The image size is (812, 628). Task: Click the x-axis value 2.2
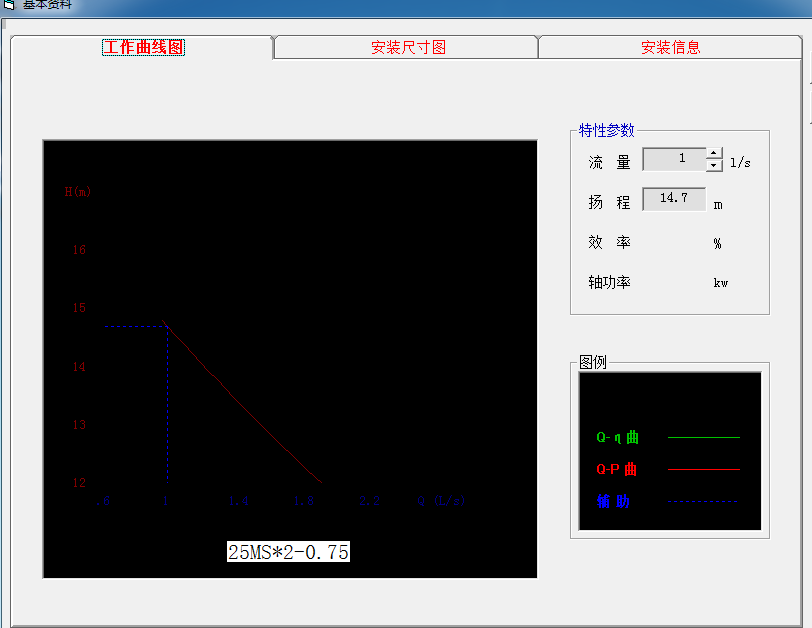tap(370, 501)
